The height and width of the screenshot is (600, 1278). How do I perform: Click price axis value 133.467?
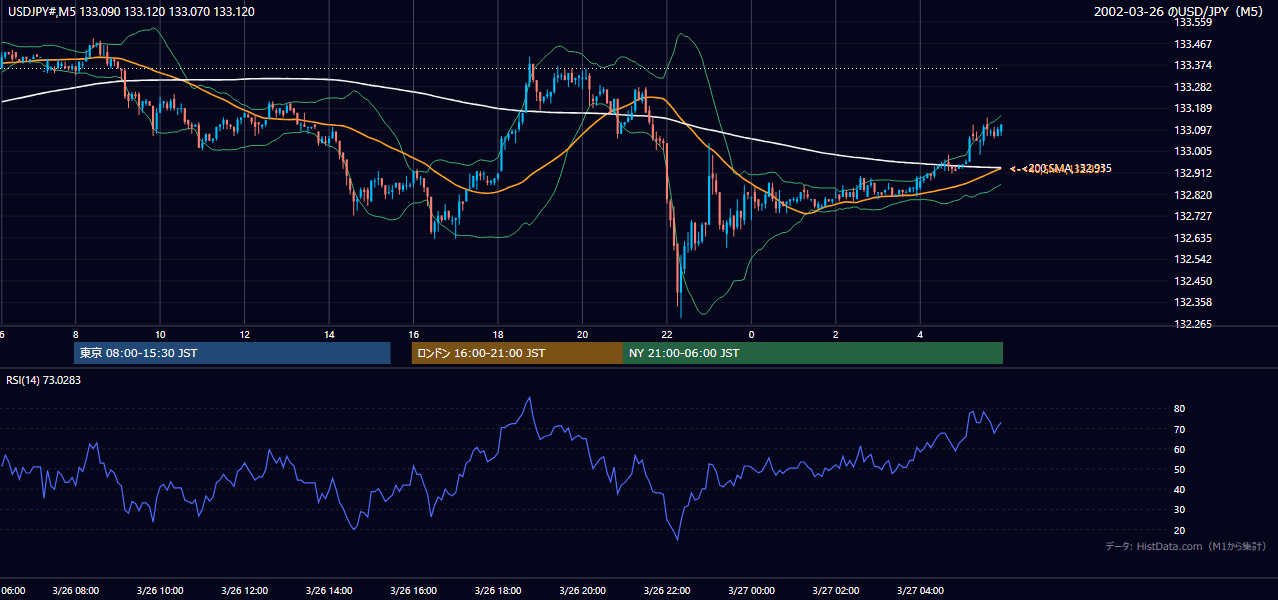[1192, 44]
